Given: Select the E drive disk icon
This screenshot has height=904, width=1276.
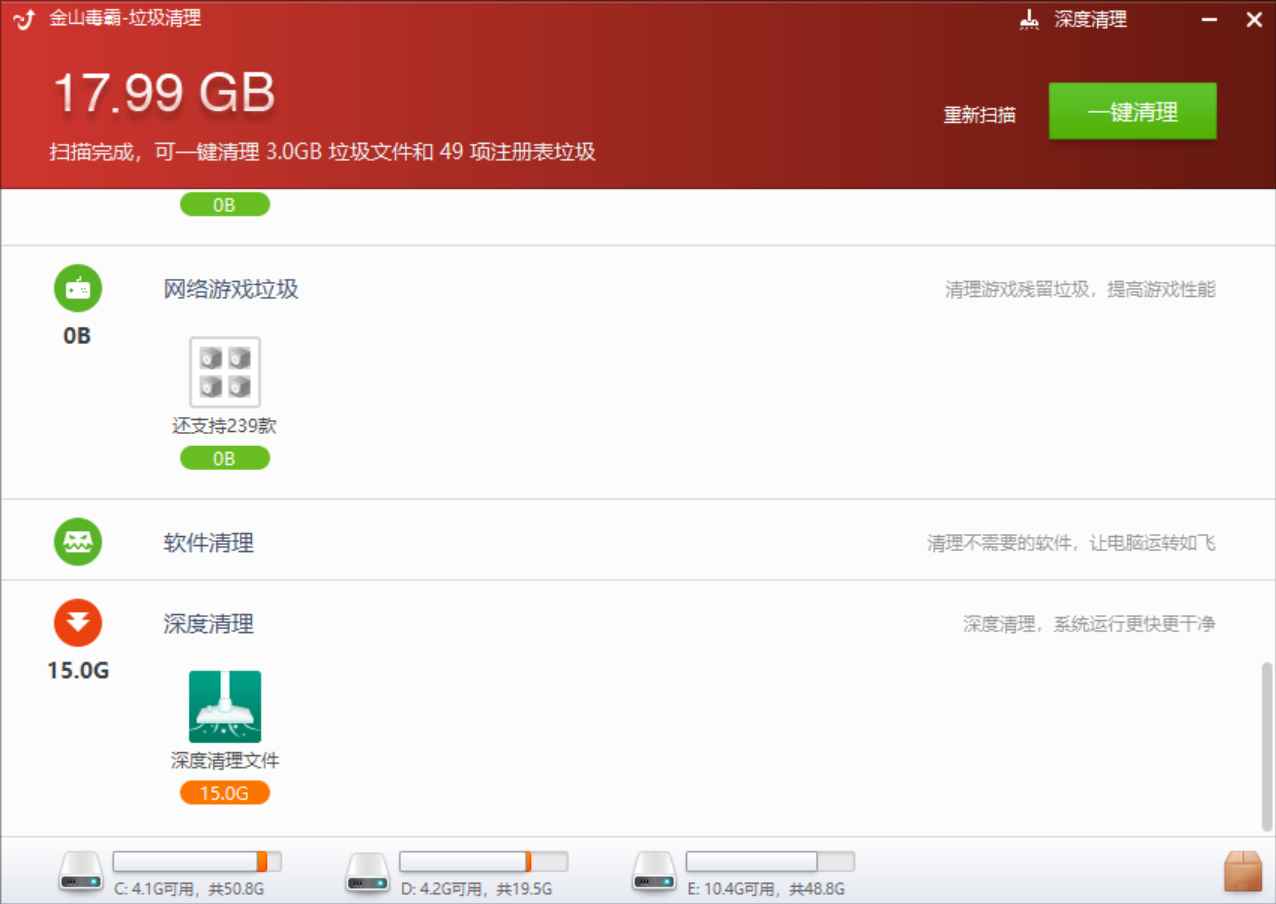Looking at the screenshot, I should pyautogui.click(x=654, y=868).
